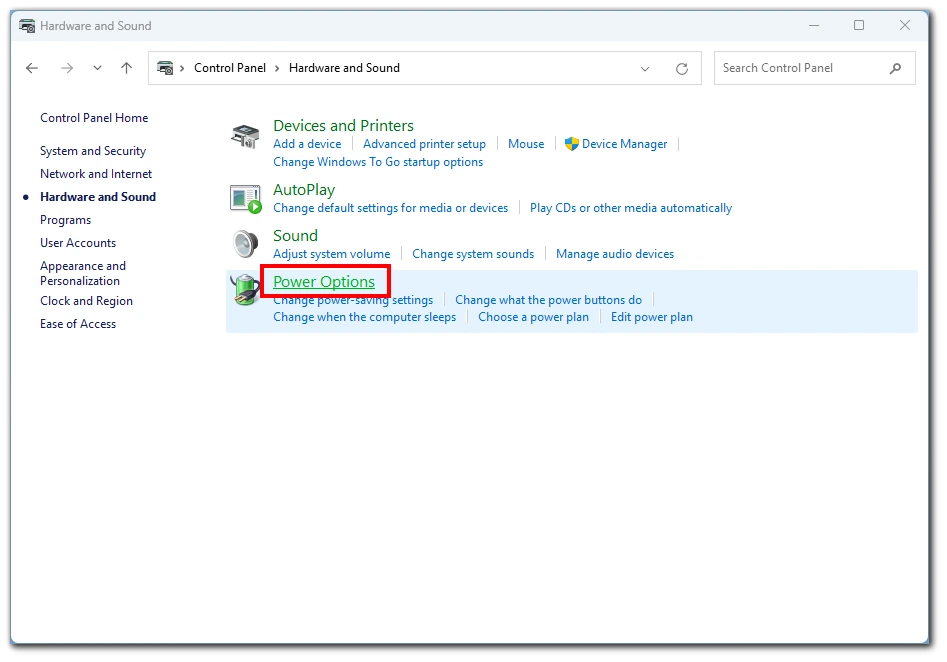Open the Power Options heading
This screenshot has height=662, width=947.
coord(324,281)
